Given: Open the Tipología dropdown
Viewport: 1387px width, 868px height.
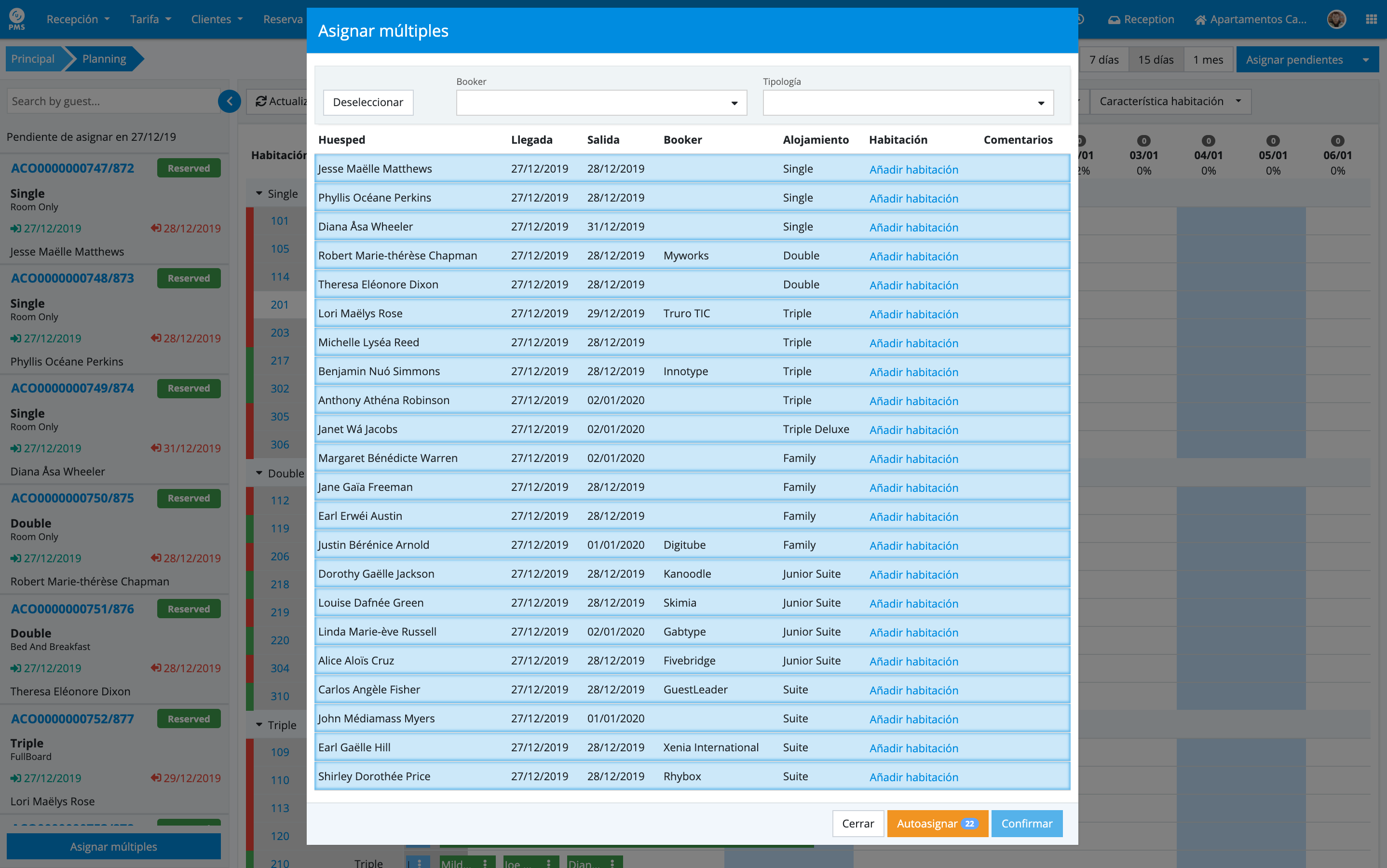Looking at the screenshot, I should point(908,103).
